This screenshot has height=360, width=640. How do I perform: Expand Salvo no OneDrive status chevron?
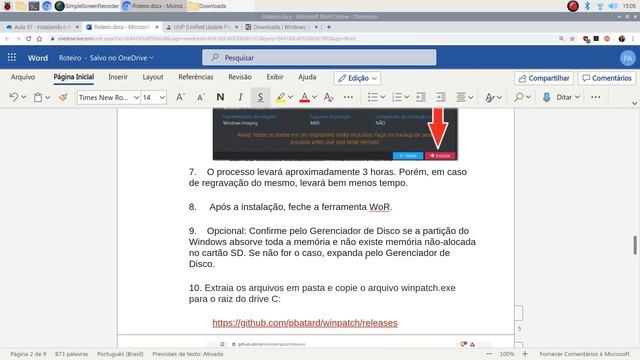[151, 58]
